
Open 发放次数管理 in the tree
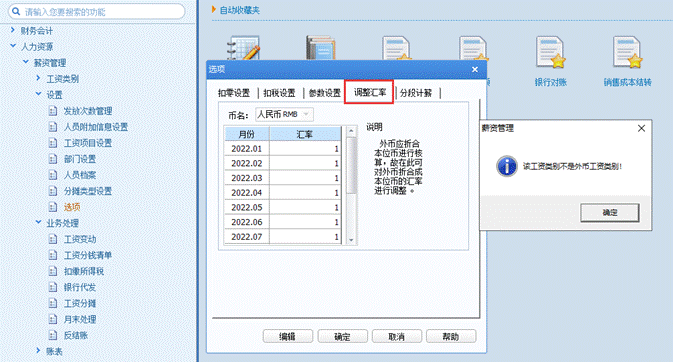(88, 111)
